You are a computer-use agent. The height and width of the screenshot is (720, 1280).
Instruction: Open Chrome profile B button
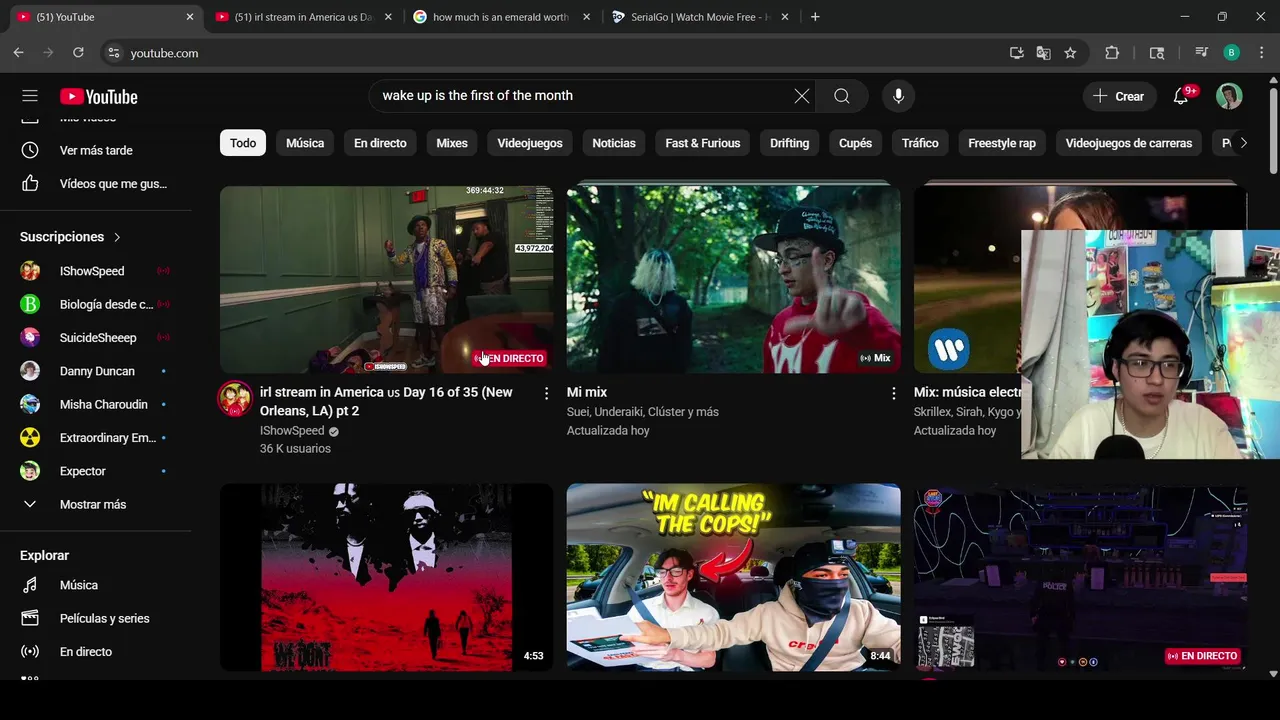[1231, 53]
